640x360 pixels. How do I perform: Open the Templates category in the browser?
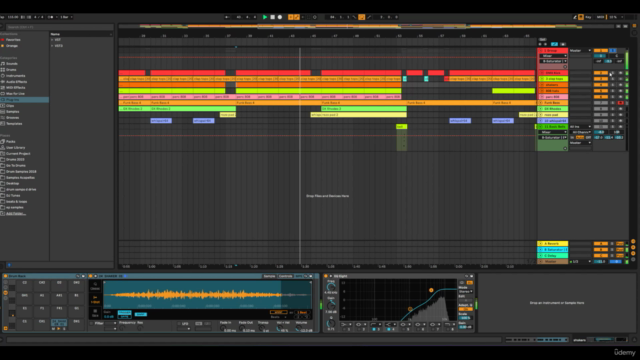[14, 124]
